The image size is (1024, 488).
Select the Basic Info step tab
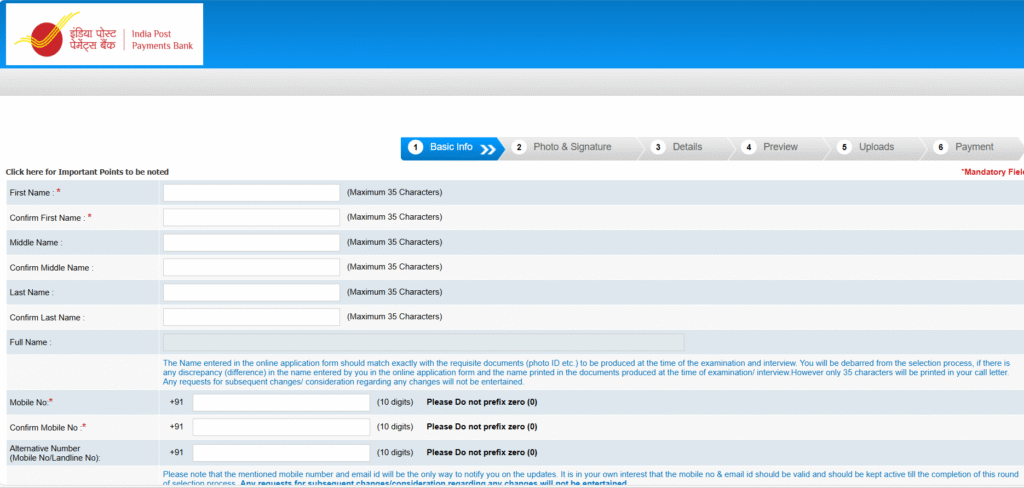451,147
